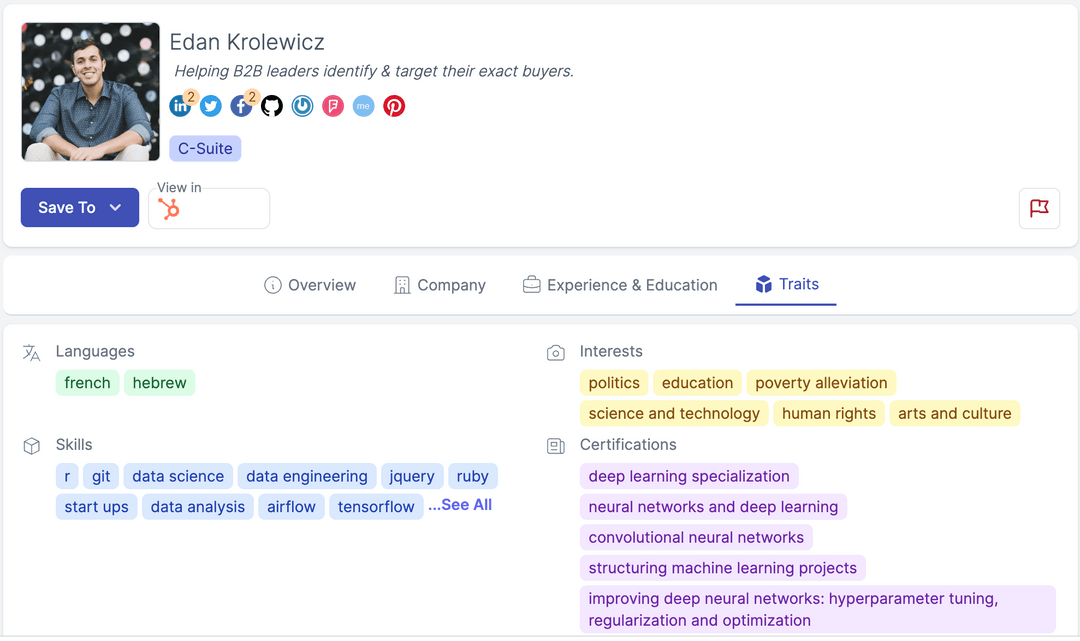Select the GitHub icon
Screen dimensions: 1080x641
(x=271, y=106)
